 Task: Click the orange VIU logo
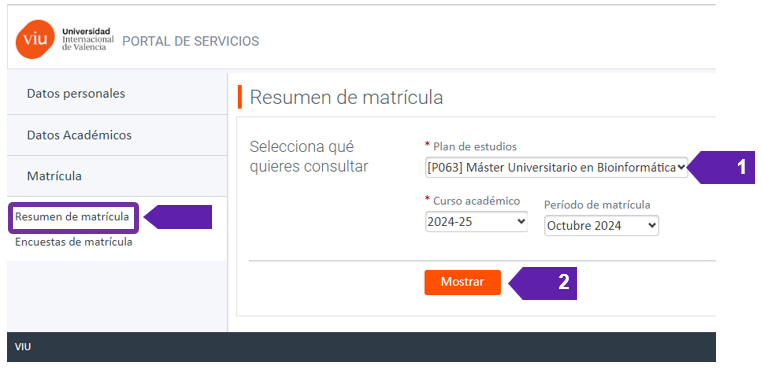pyautogui.click(x=35, y=39)
